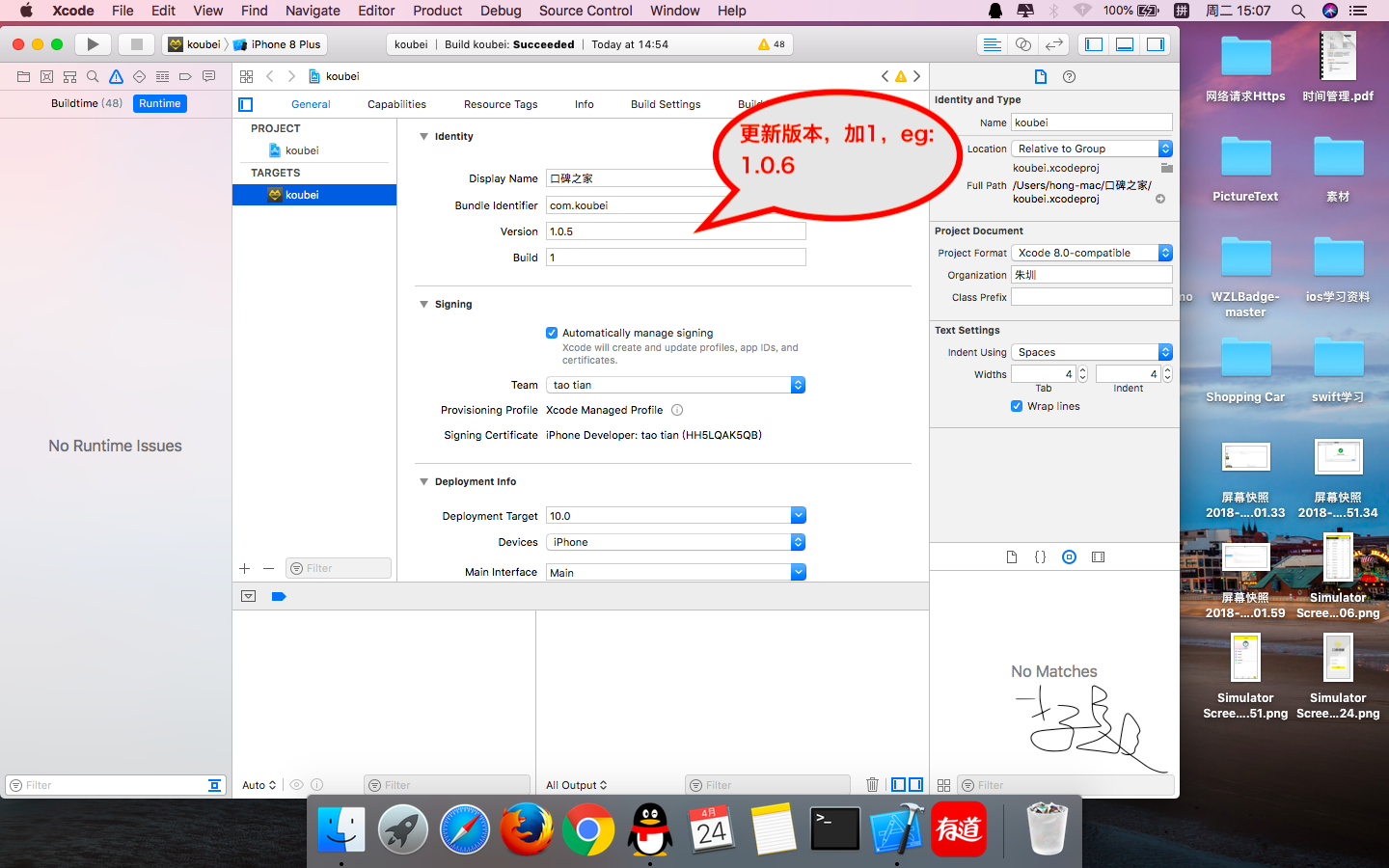Image resolution: width=1389 pixels, height=868 pixels.
Task: Show Buildtime issues
Action: tap(87, 103)
